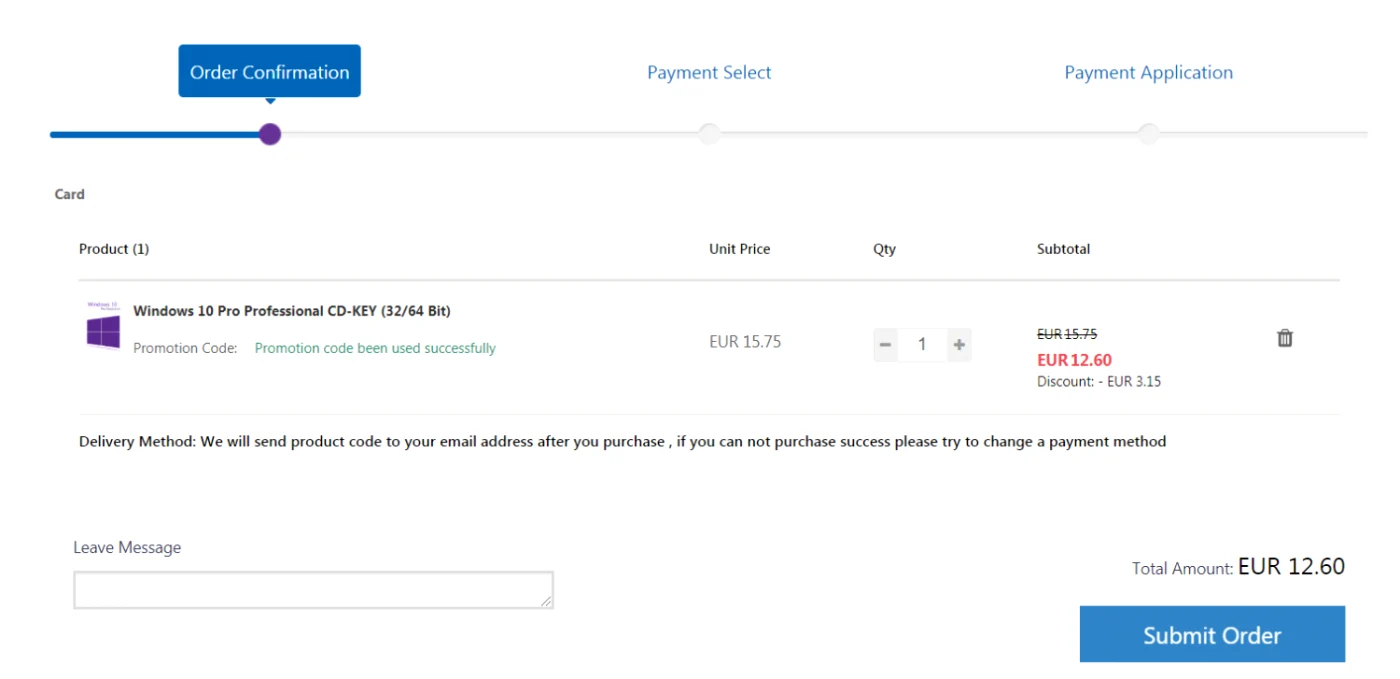Select the Order Confirmation step tab
This screenshot has width=1400, height=679.
pos(270,71)
